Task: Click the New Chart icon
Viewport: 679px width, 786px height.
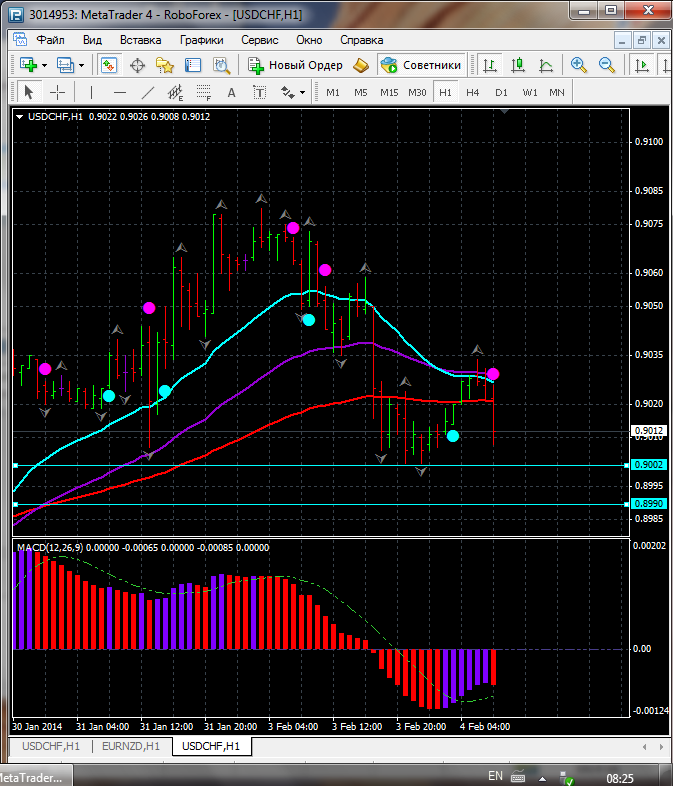Action: tap(27, 65)
